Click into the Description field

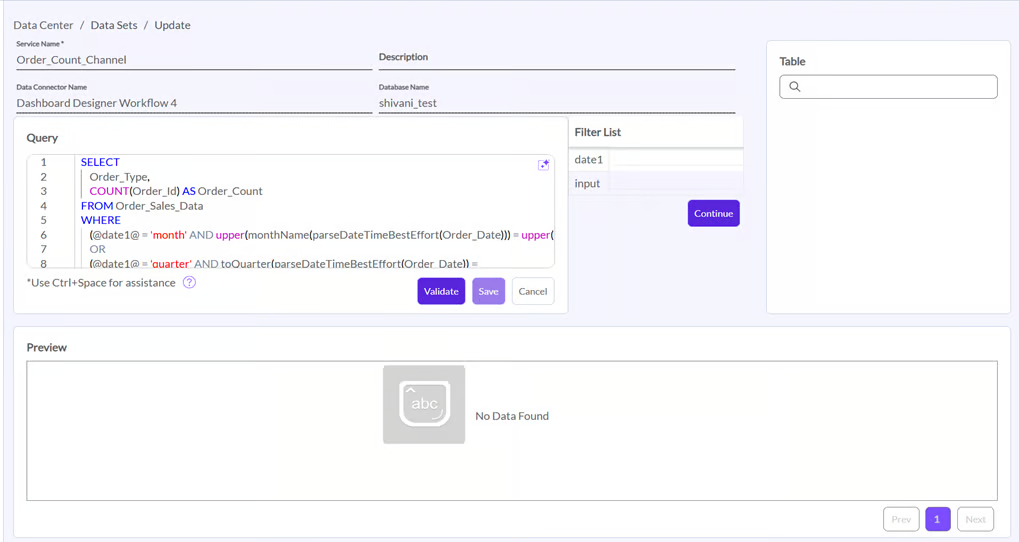[556, 59]
